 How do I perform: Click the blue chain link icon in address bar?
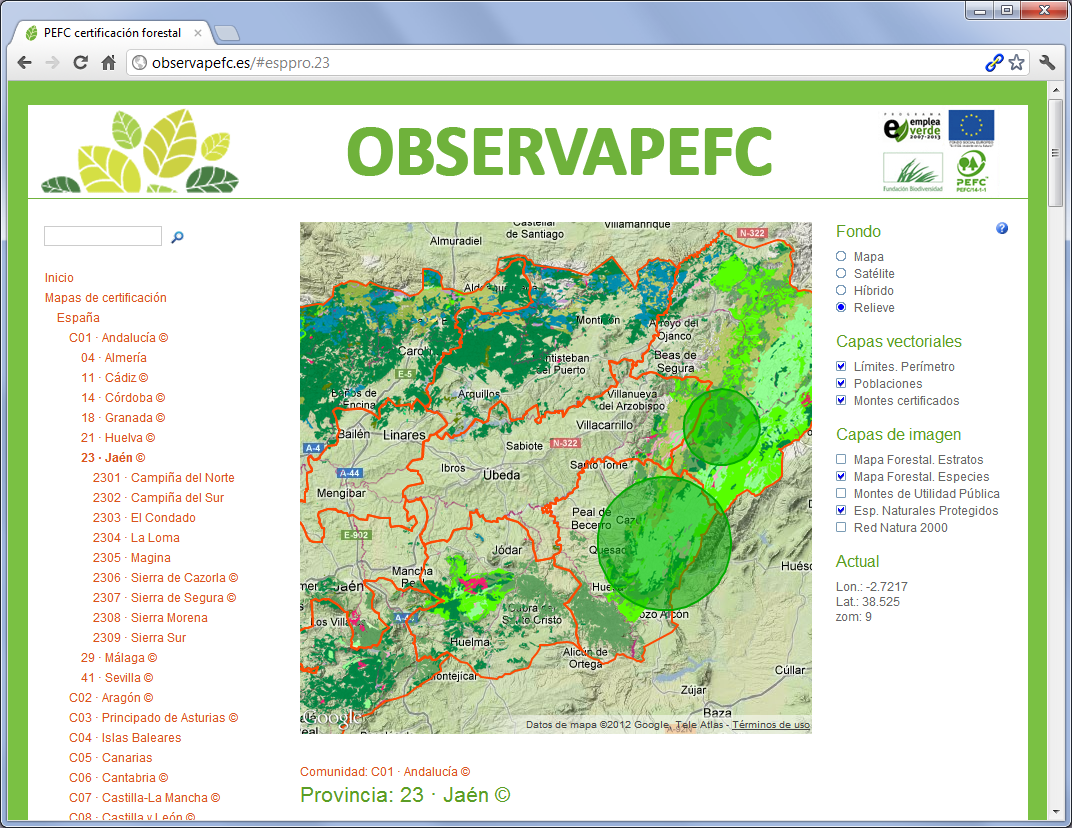pyautogui.click(x=994, y=63)
